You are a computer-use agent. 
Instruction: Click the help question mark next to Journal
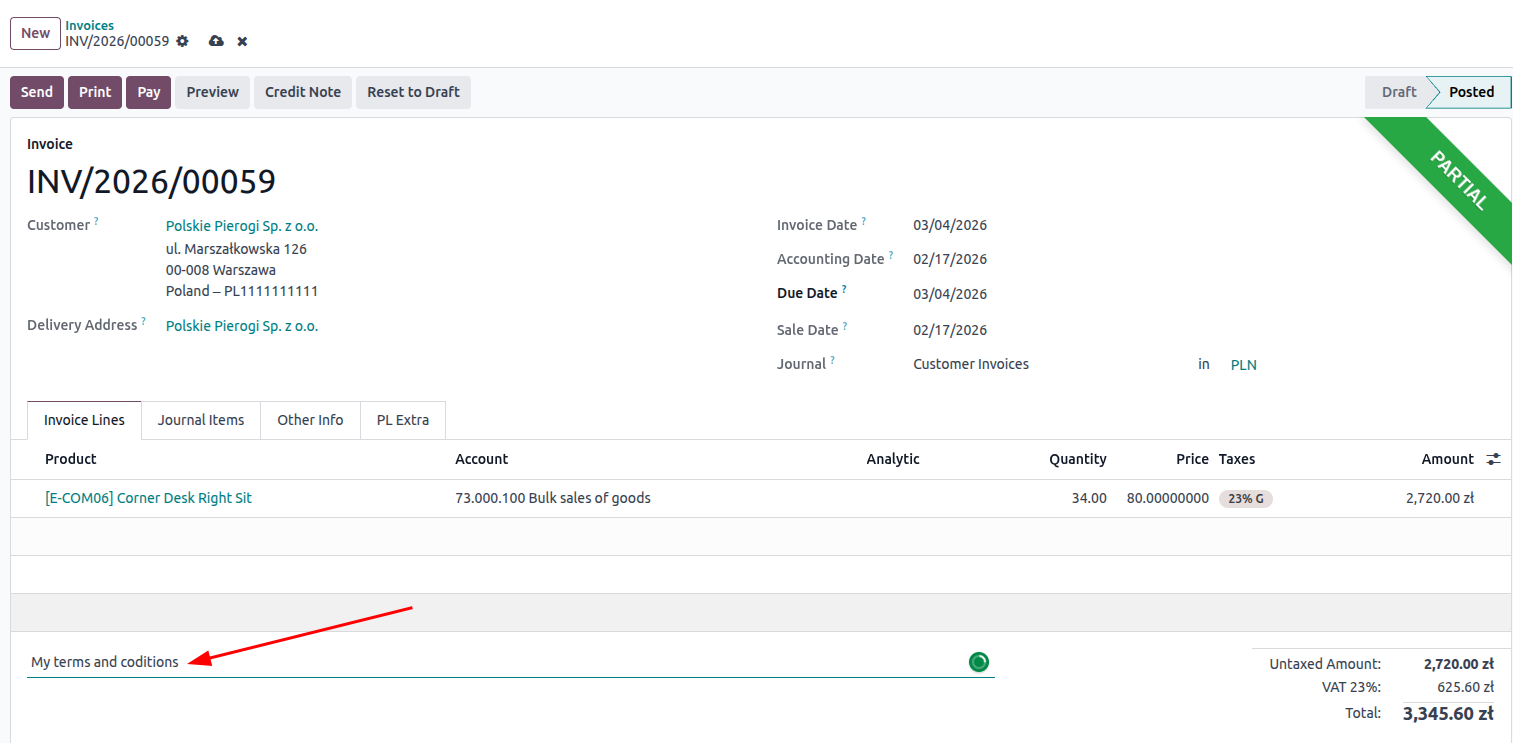click(x=832, y=360)
